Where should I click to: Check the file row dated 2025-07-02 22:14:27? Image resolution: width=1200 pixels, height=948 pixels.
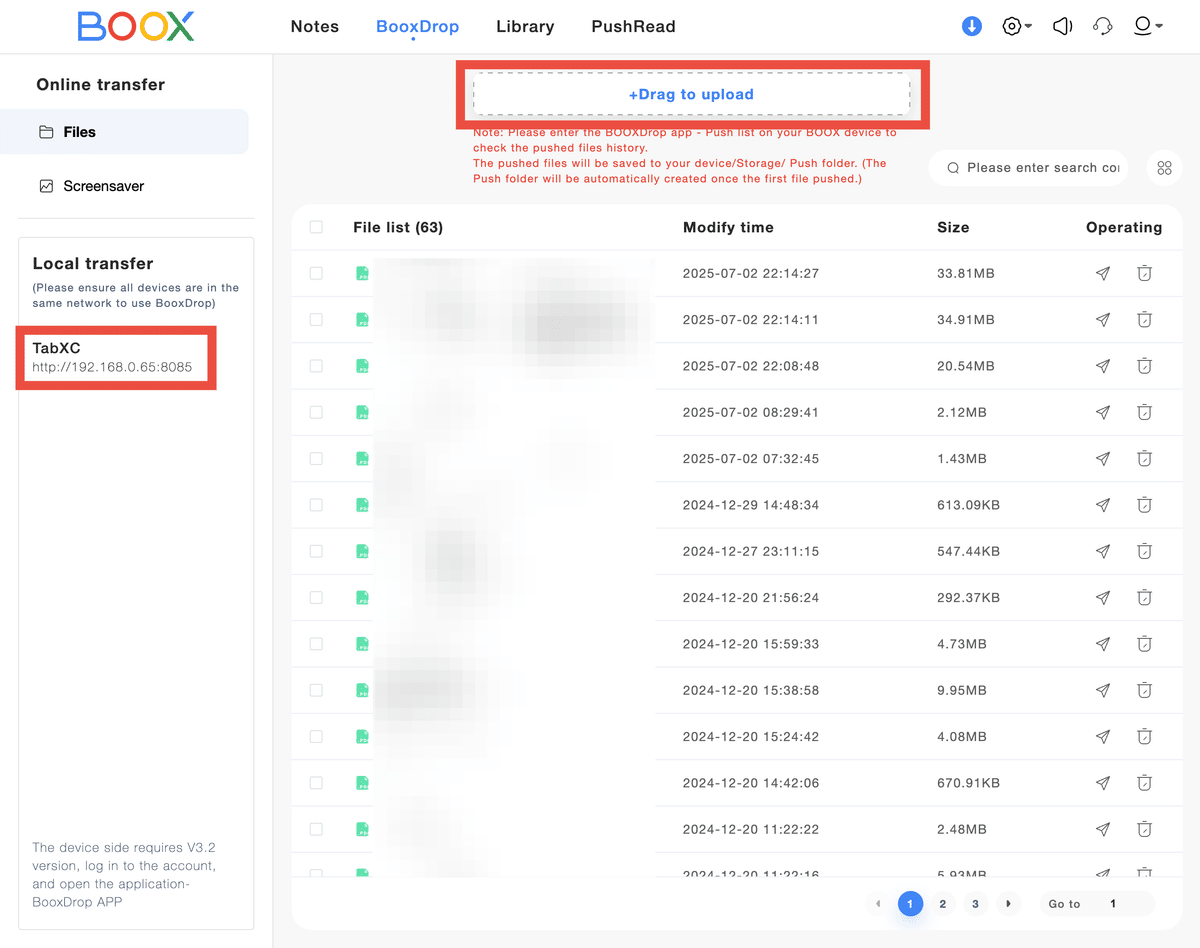coord(316,273)
